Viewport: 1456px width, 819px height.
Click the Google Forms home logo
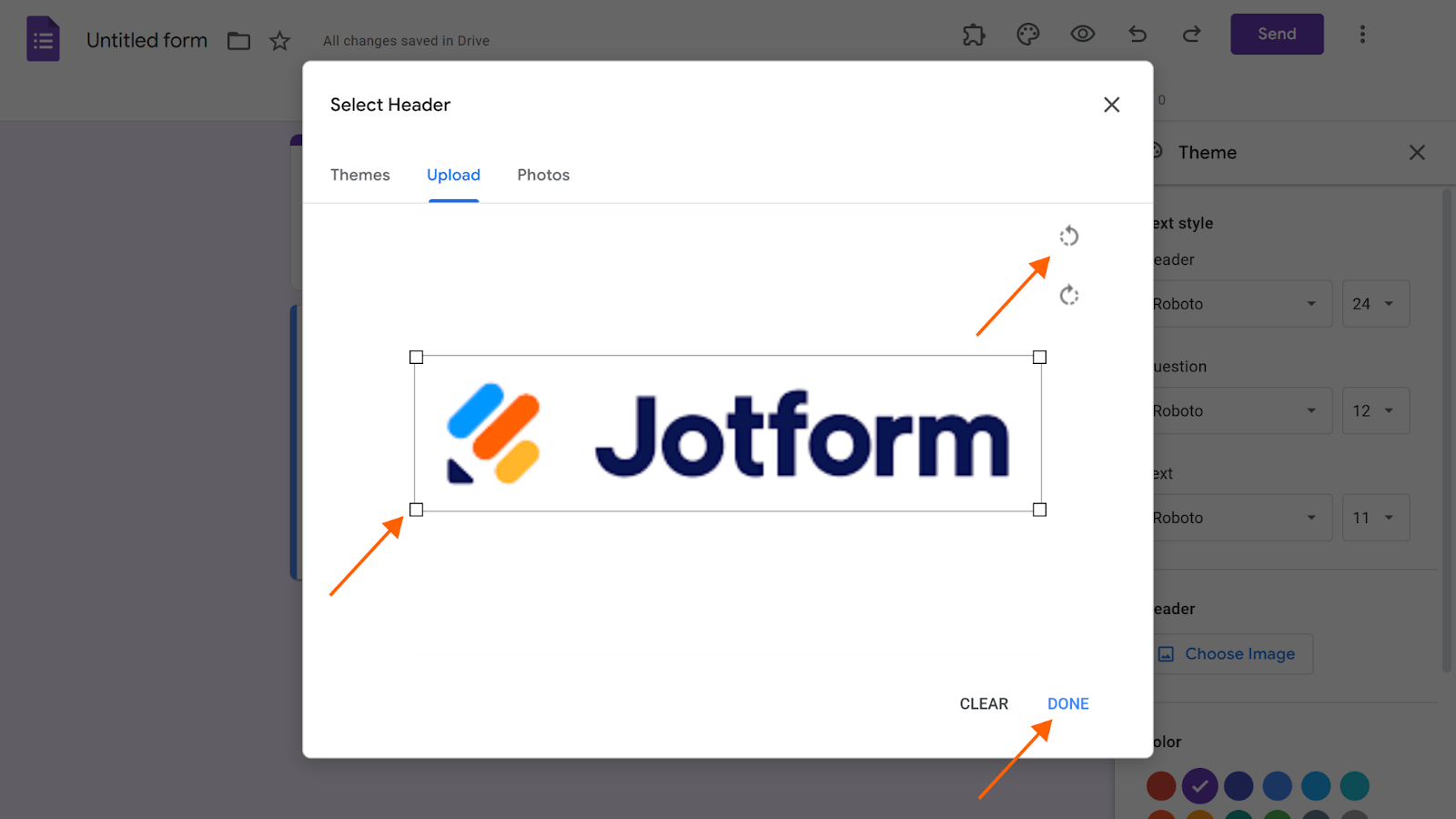43,39
